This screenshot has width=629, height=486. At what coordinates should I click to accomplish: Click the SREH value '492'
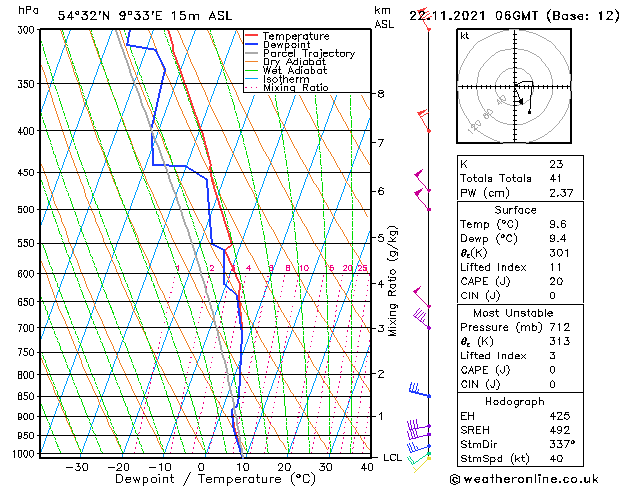click(x=560, y=430)
